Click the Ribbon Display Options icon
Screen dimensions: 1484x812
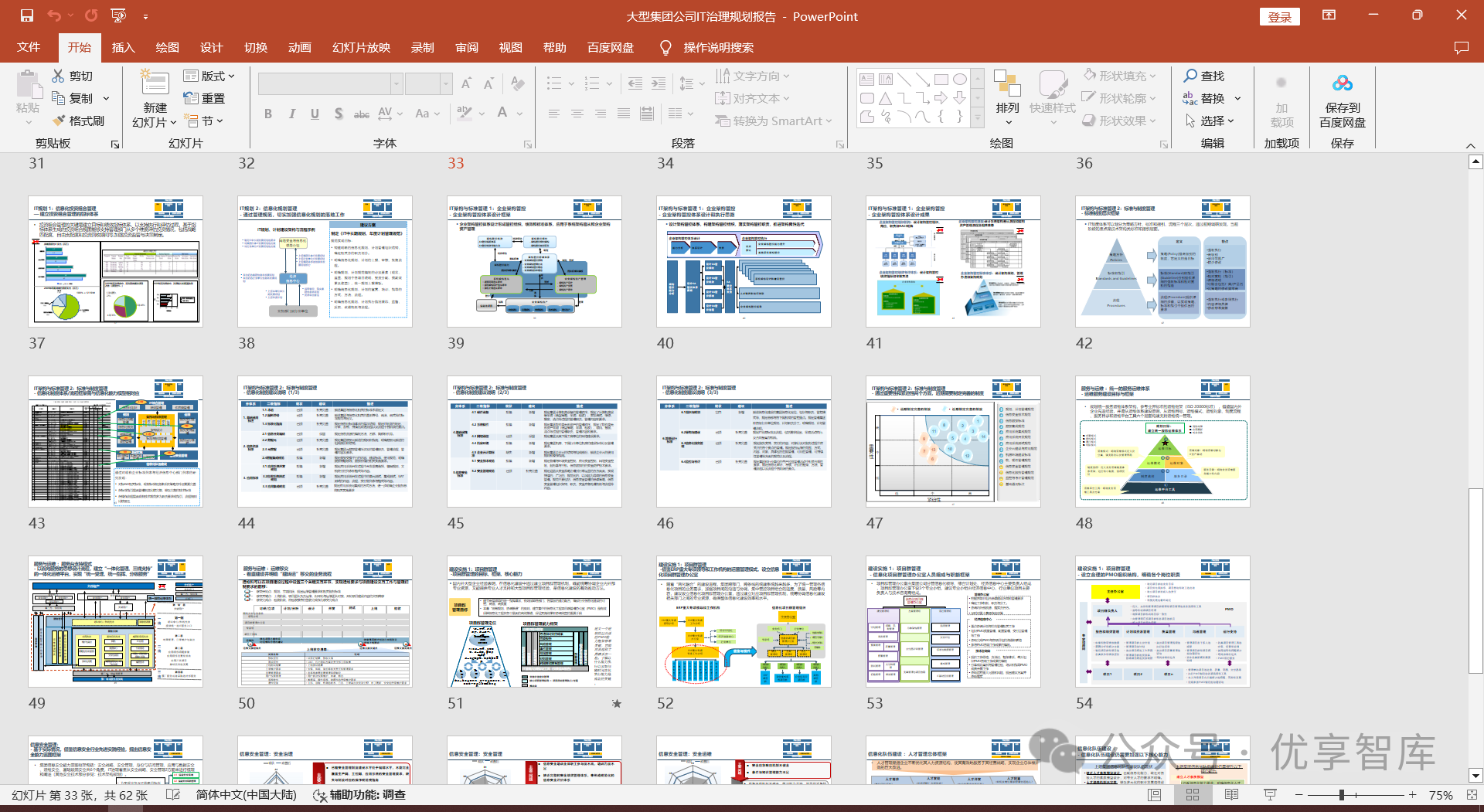tap(1329, 15)
